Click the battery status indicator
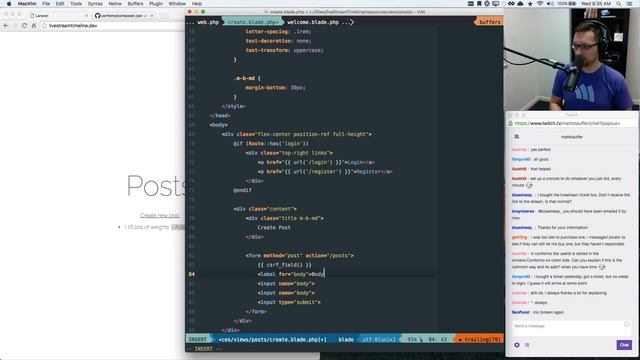The image size is (640, 360). pyautogui.click(x=568, y=4)
